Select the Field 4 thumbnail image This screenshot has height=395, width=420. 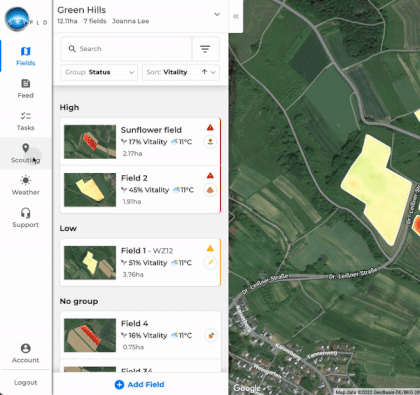[90, 335]
